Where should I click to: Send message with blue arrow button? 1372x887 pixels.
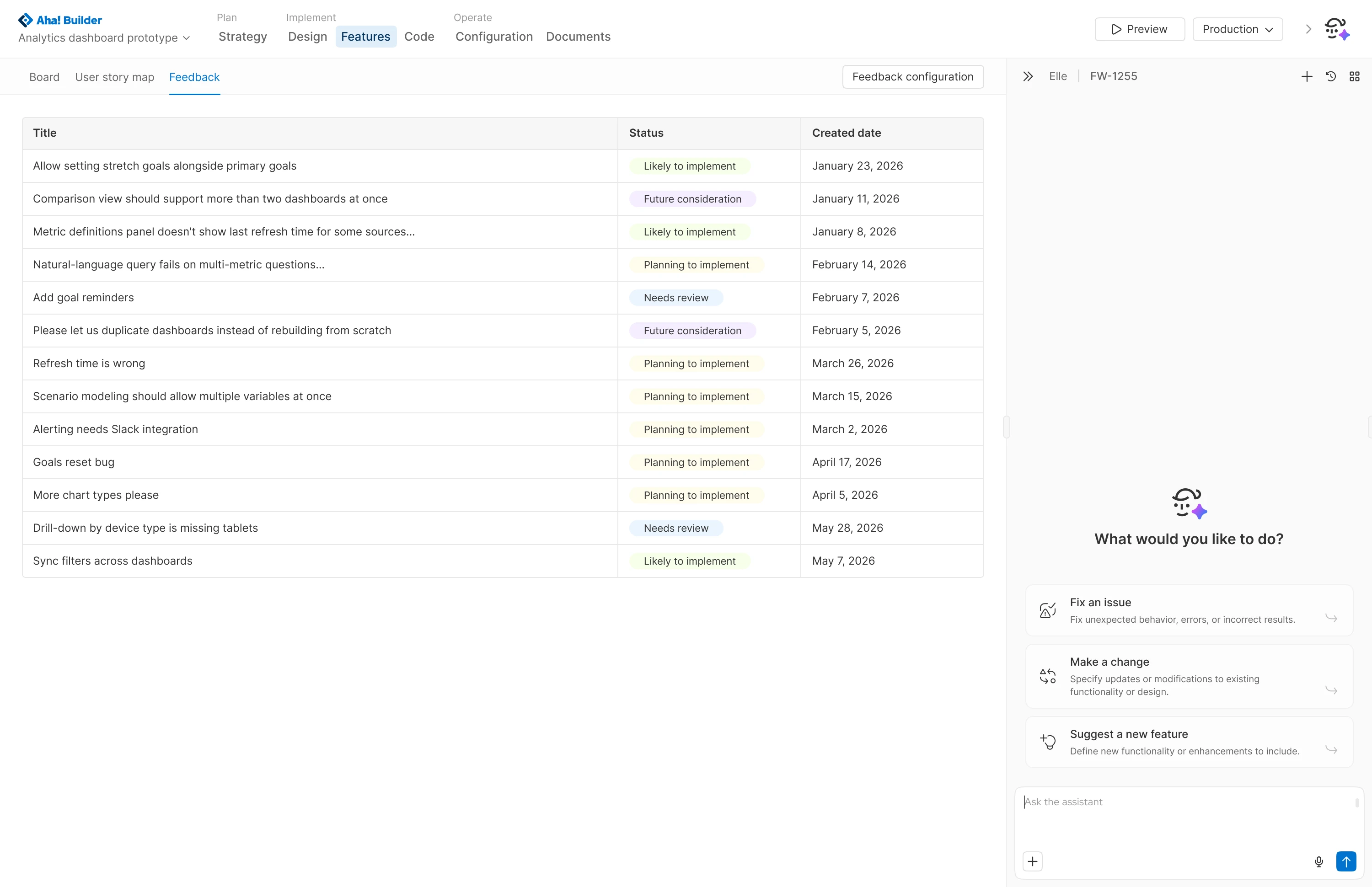1345,861
